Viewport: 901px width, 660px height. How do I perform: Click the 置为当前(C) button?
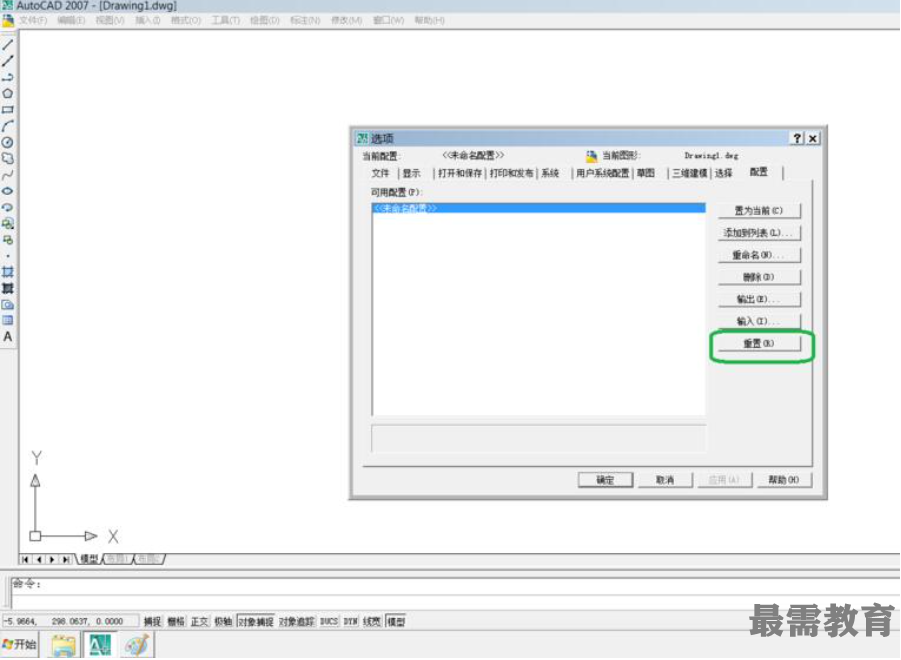[x=759, y=211]
